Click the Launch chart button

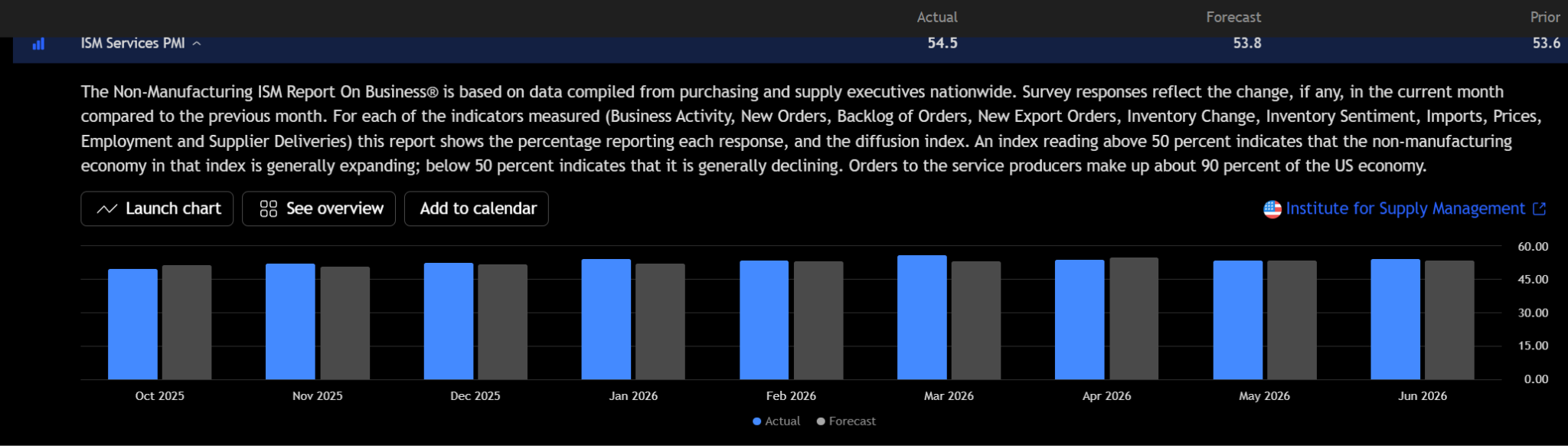157,208
